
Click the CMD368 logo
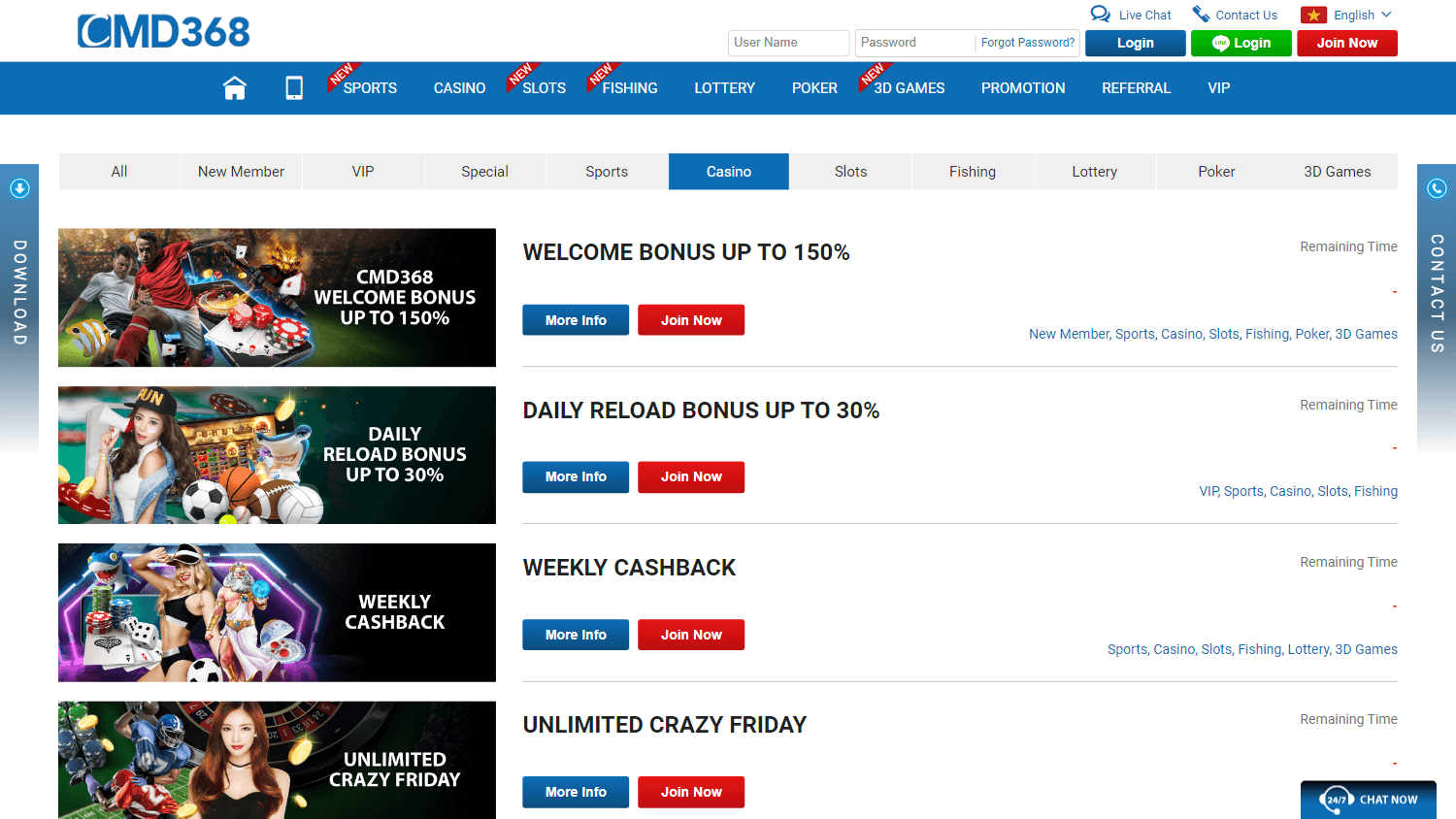click(163, 31)
